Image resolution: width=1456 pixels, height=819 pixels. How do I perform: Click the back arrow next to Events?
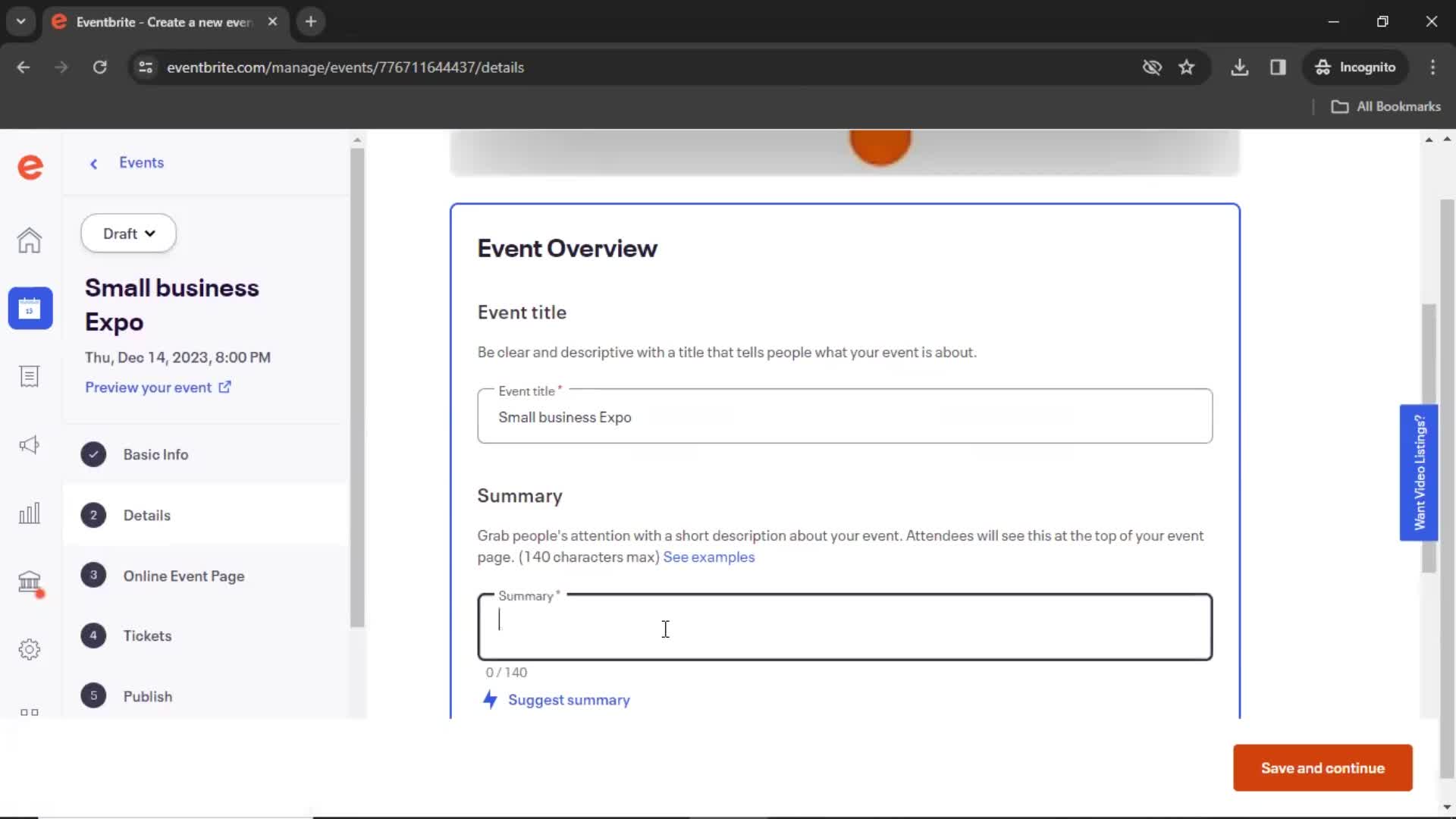[x=95, y=163]
